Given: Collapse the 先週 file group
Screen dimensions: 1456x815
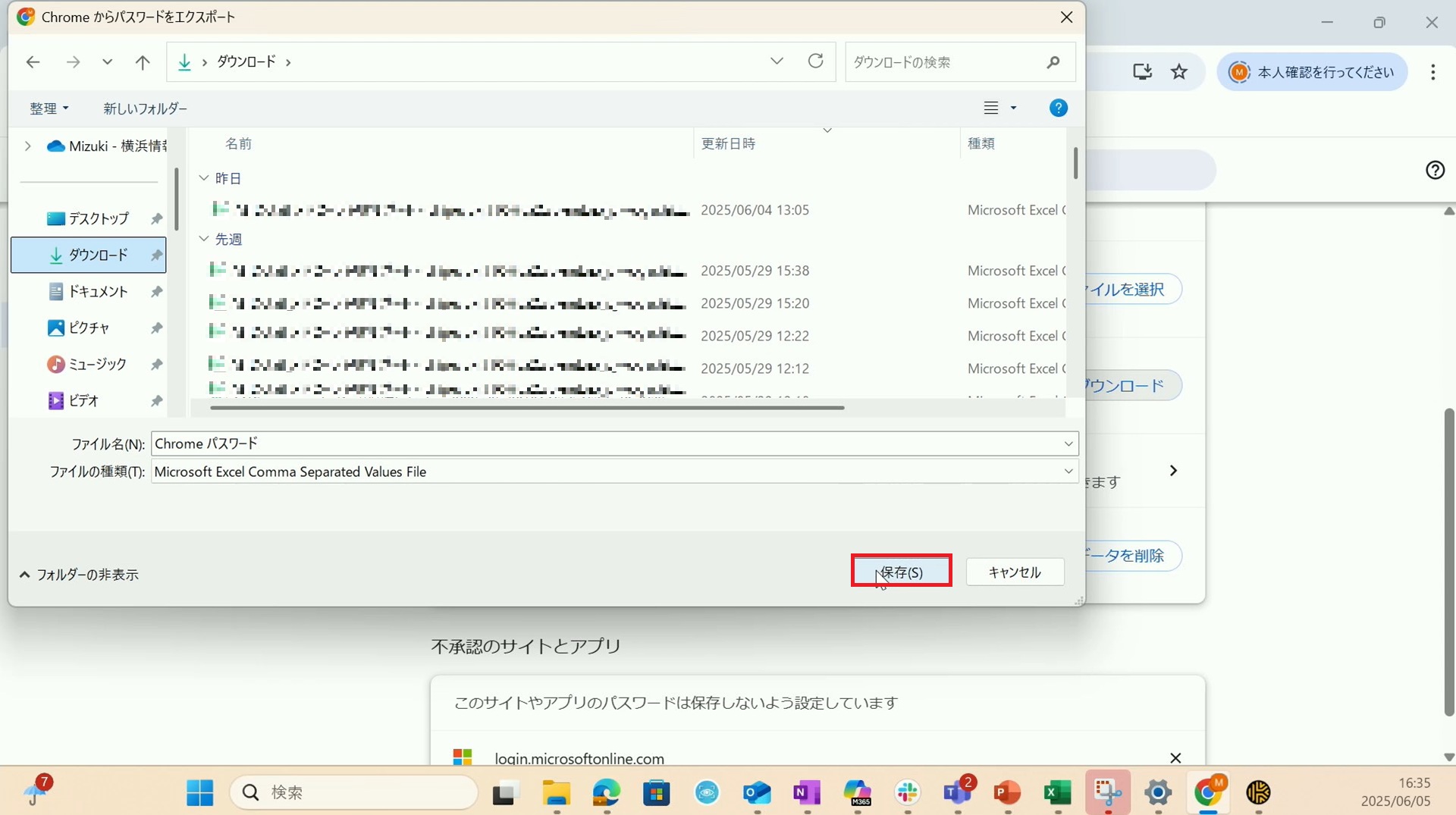Looking at the screenshot, I should click(x=204, y=239).
